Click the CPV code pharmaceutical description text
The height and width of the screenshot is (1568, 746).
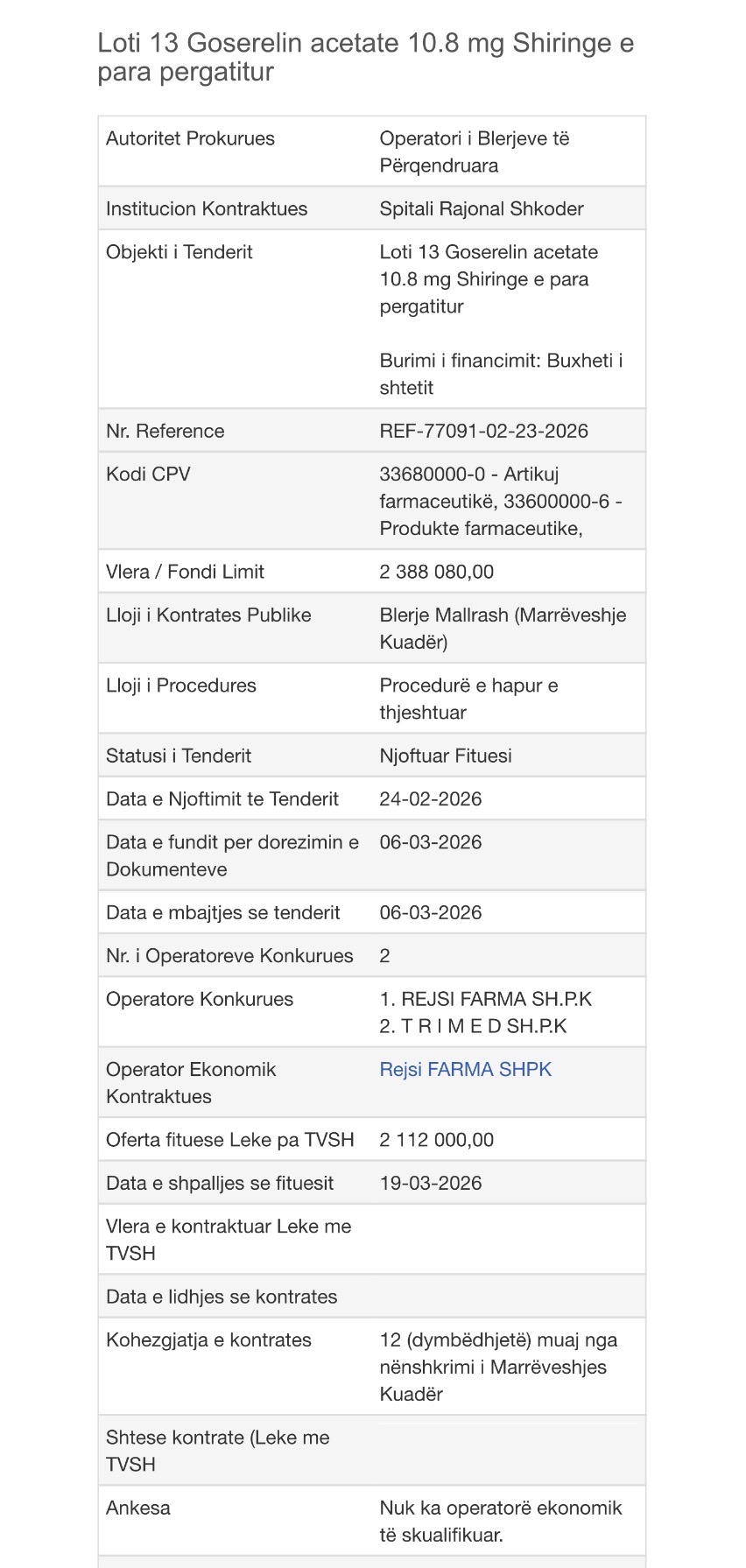point(500,502)
